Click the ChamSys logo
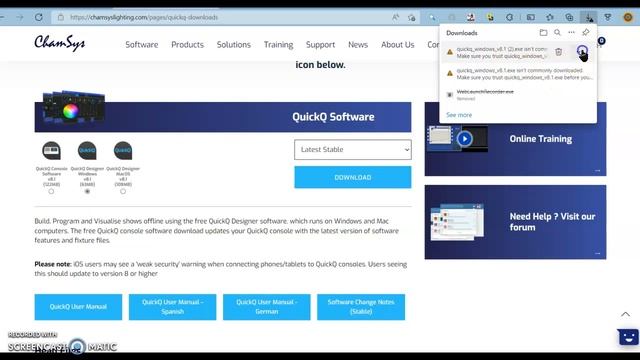This screenshot has width=640, height=360. coord(60,43)
